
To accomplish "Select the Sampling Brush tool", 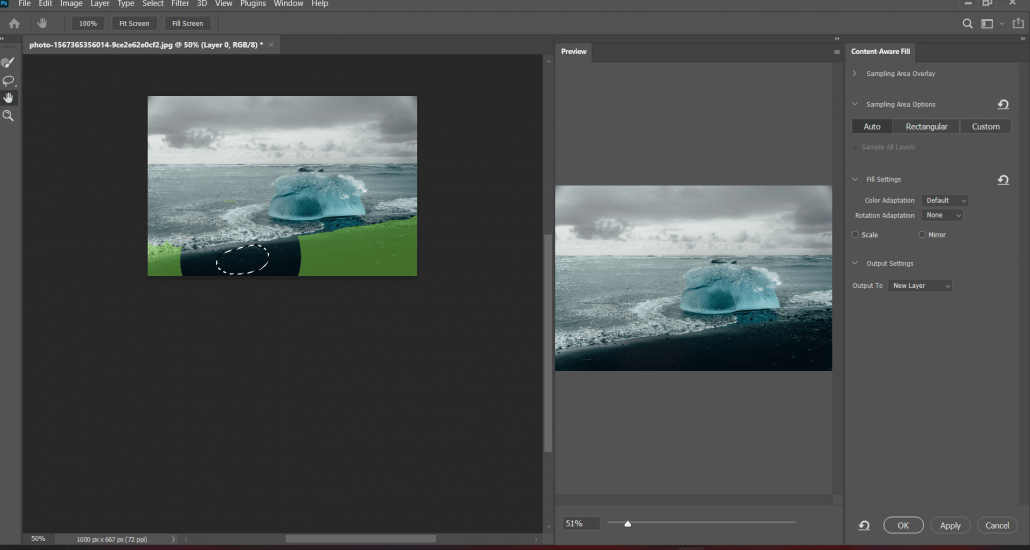I will (9, 63).
